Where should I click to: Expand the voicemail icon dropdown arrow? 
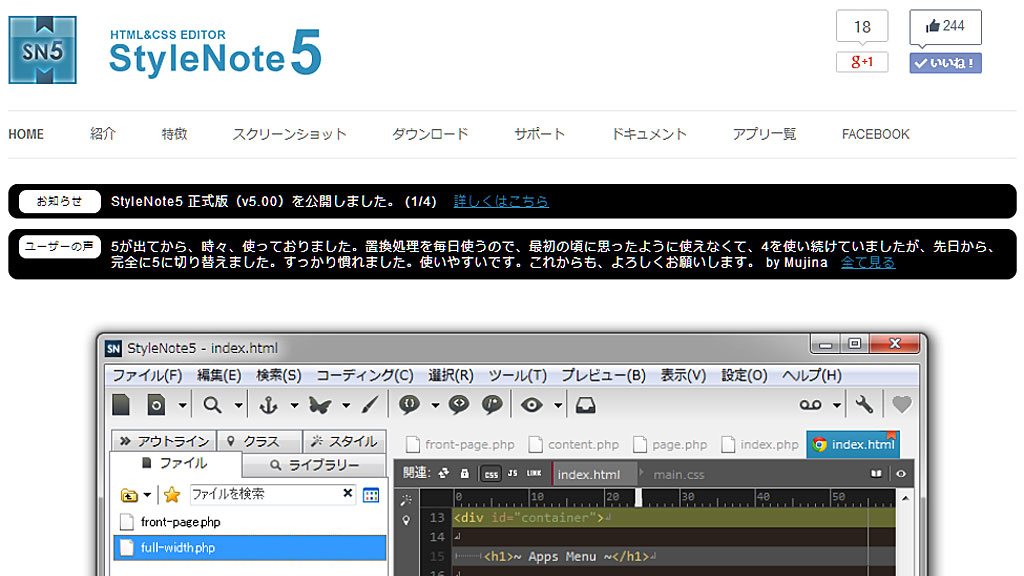pos(837,406)
